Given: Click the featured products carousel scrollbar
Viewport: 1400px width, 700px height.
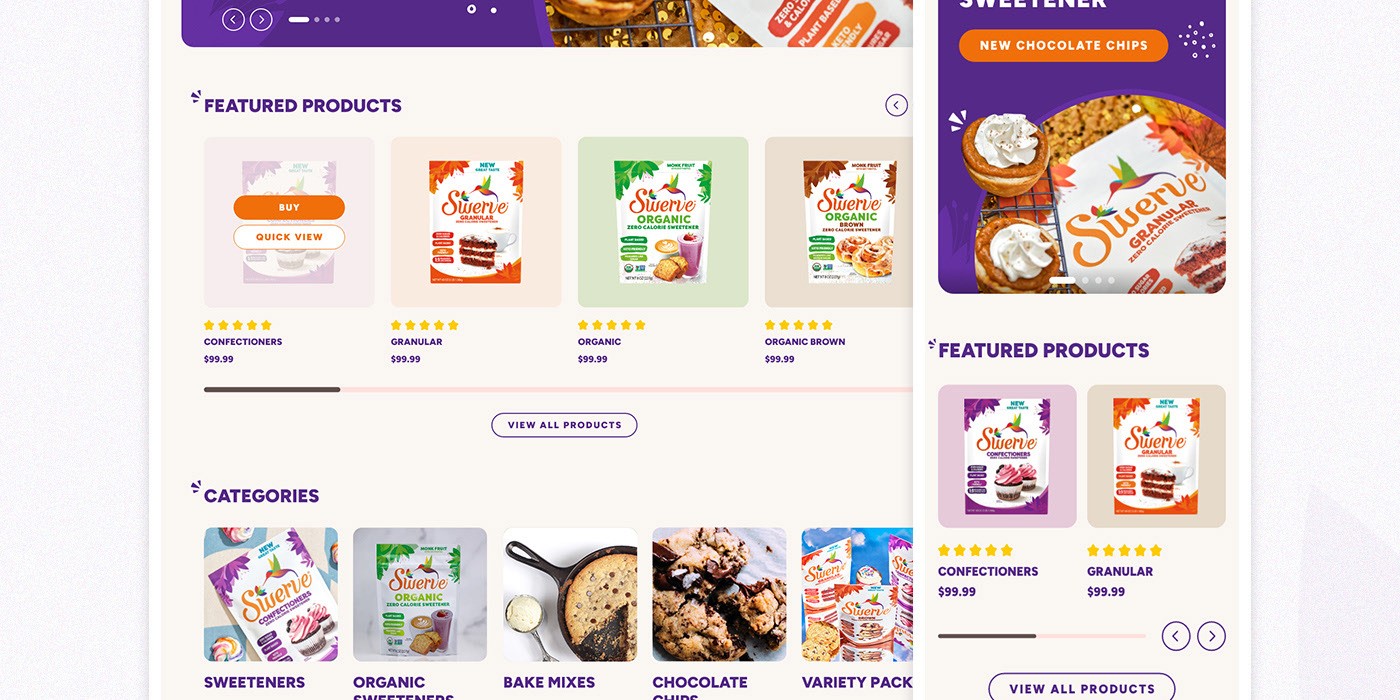Looking at the screenshot, I should [558, 389].
